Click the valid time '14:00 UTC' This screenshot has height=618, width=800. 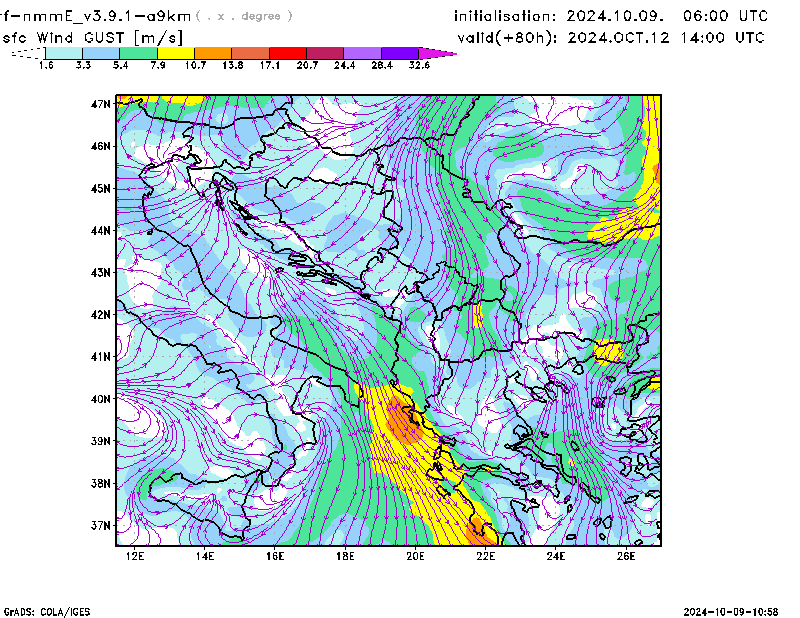point(722,38)
